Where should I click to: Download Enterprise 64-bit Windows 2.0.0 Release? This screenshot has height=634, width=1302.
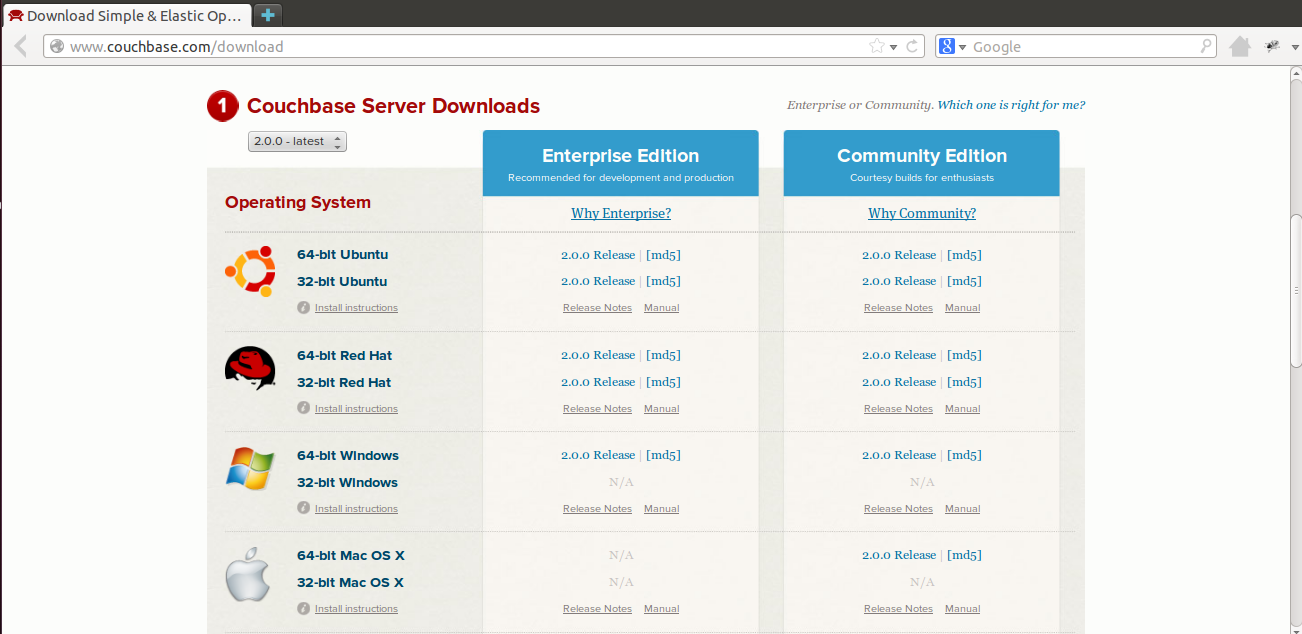pos(598,455)
